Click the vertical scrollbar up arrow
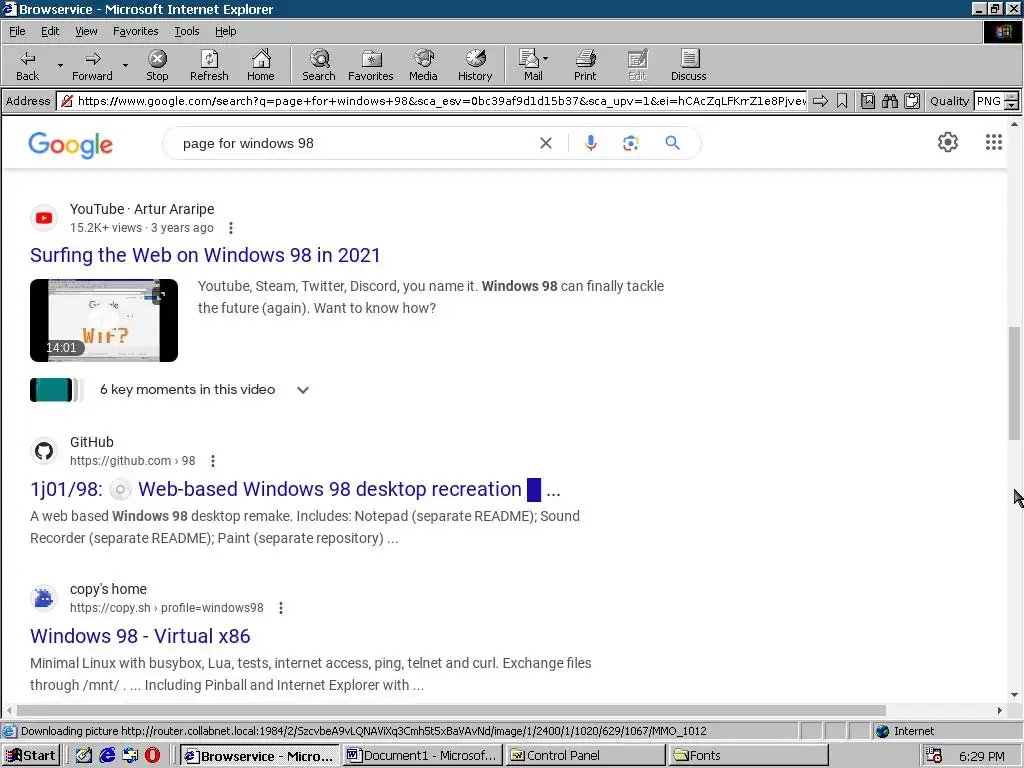This screenshot has height=768, width=1024. [x=1014, y=123]
